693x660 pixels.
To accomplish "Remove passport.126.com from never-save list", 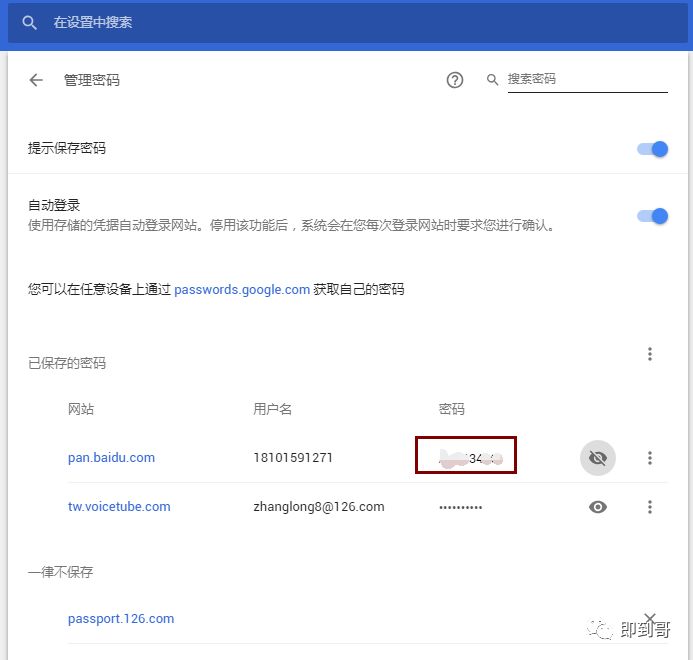I will tap(650, 618).
